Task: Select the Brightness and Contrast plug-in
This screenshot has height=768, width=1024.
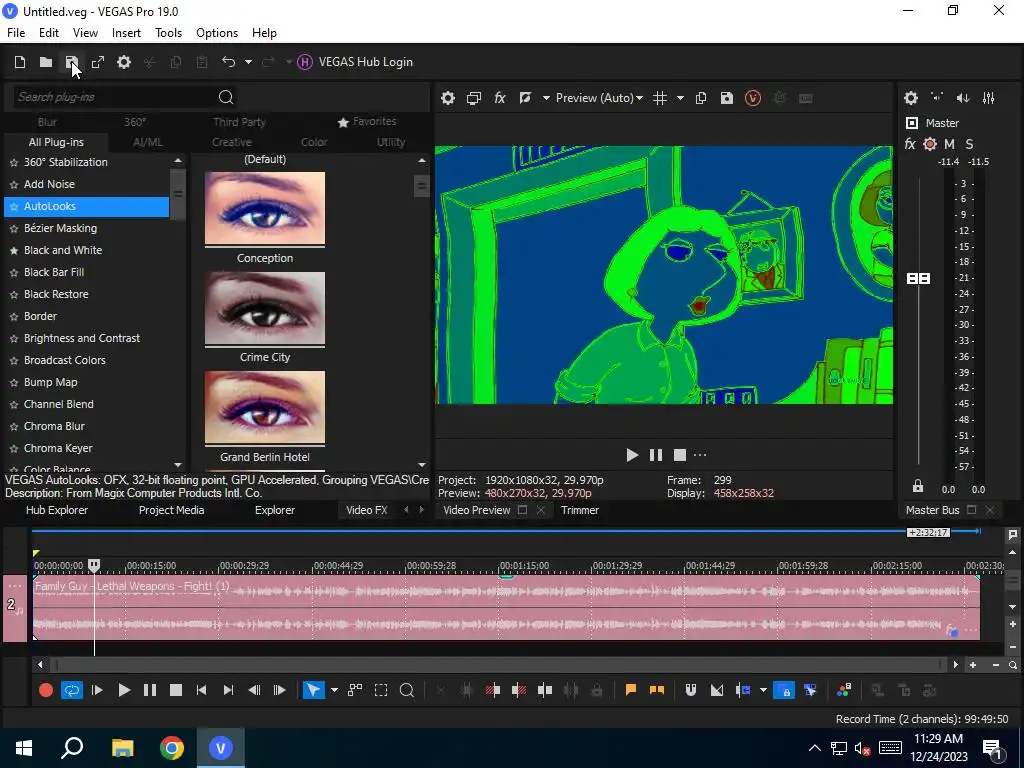Action: click(82, 338)
